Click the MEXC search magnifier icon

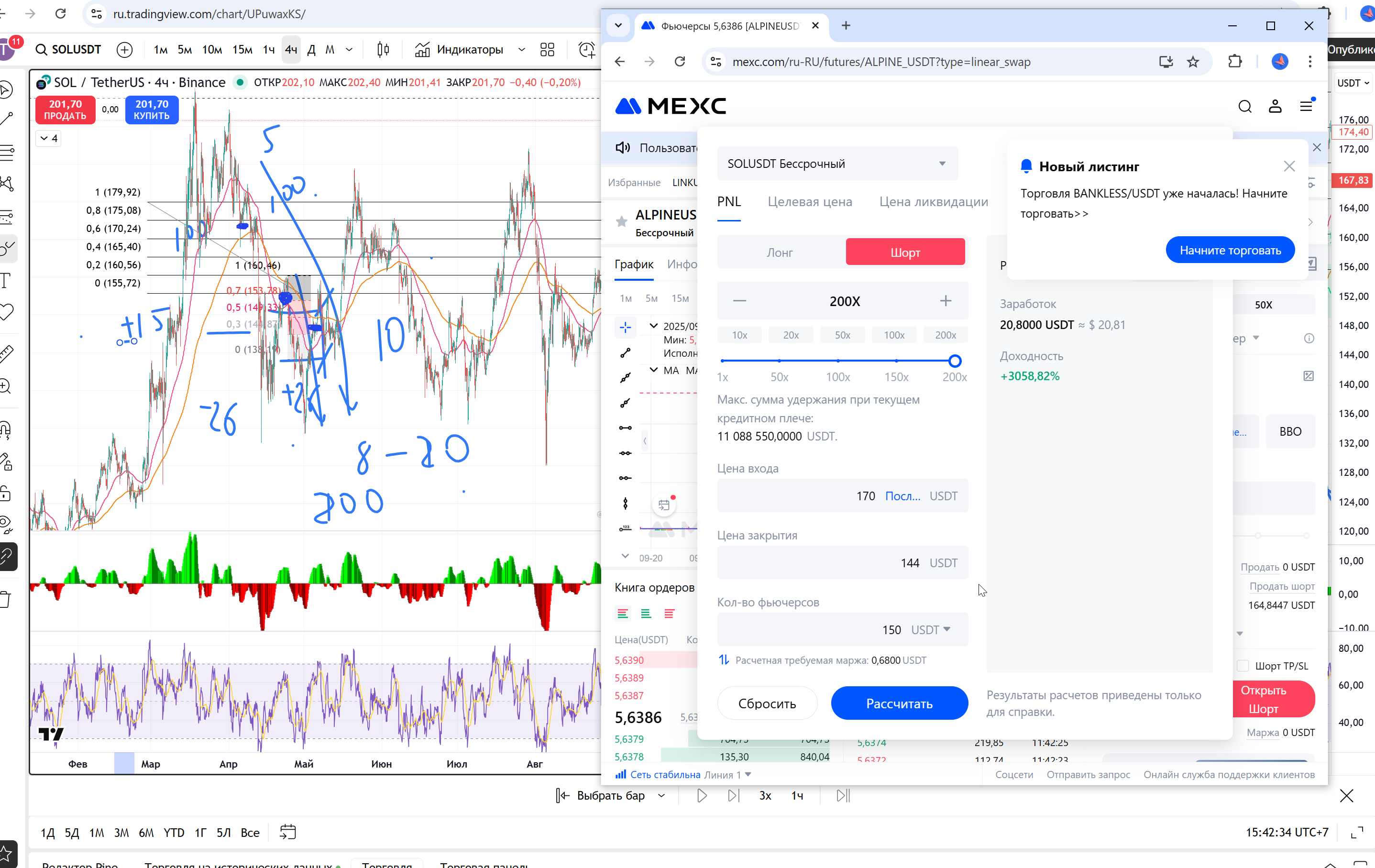pyautogui.click(x=1245, y=106)
